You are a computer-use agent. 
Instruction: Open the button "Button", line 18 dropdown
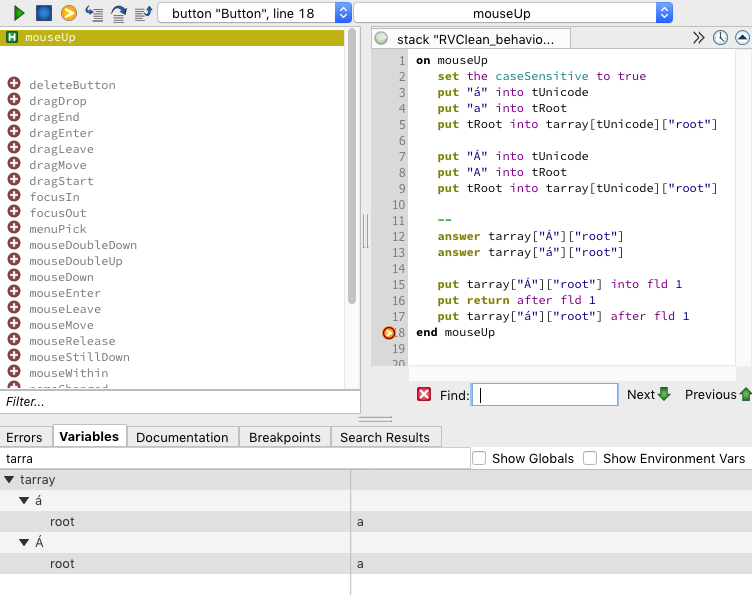255,13
